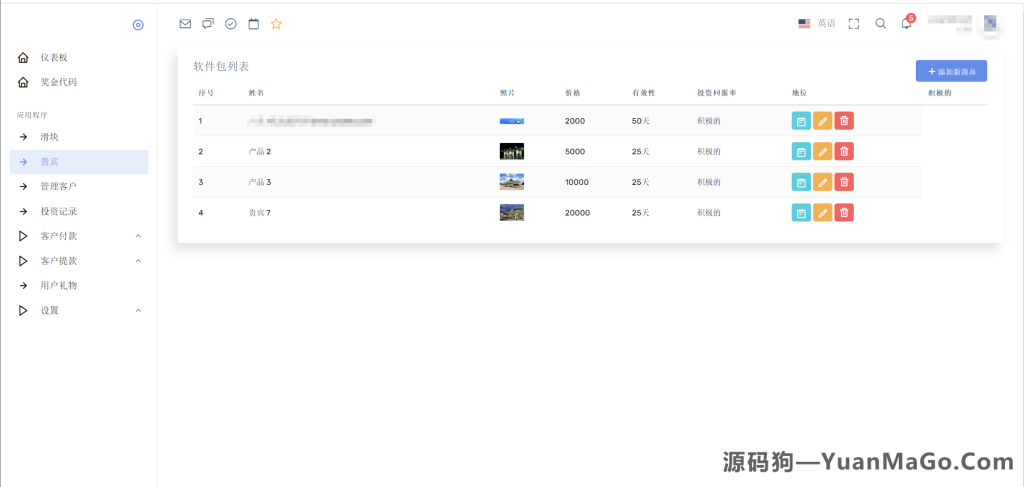Click orange edit pencil for row 1
The width and height of the screenshot is (1024, 487).
click(x=823, y=121)
